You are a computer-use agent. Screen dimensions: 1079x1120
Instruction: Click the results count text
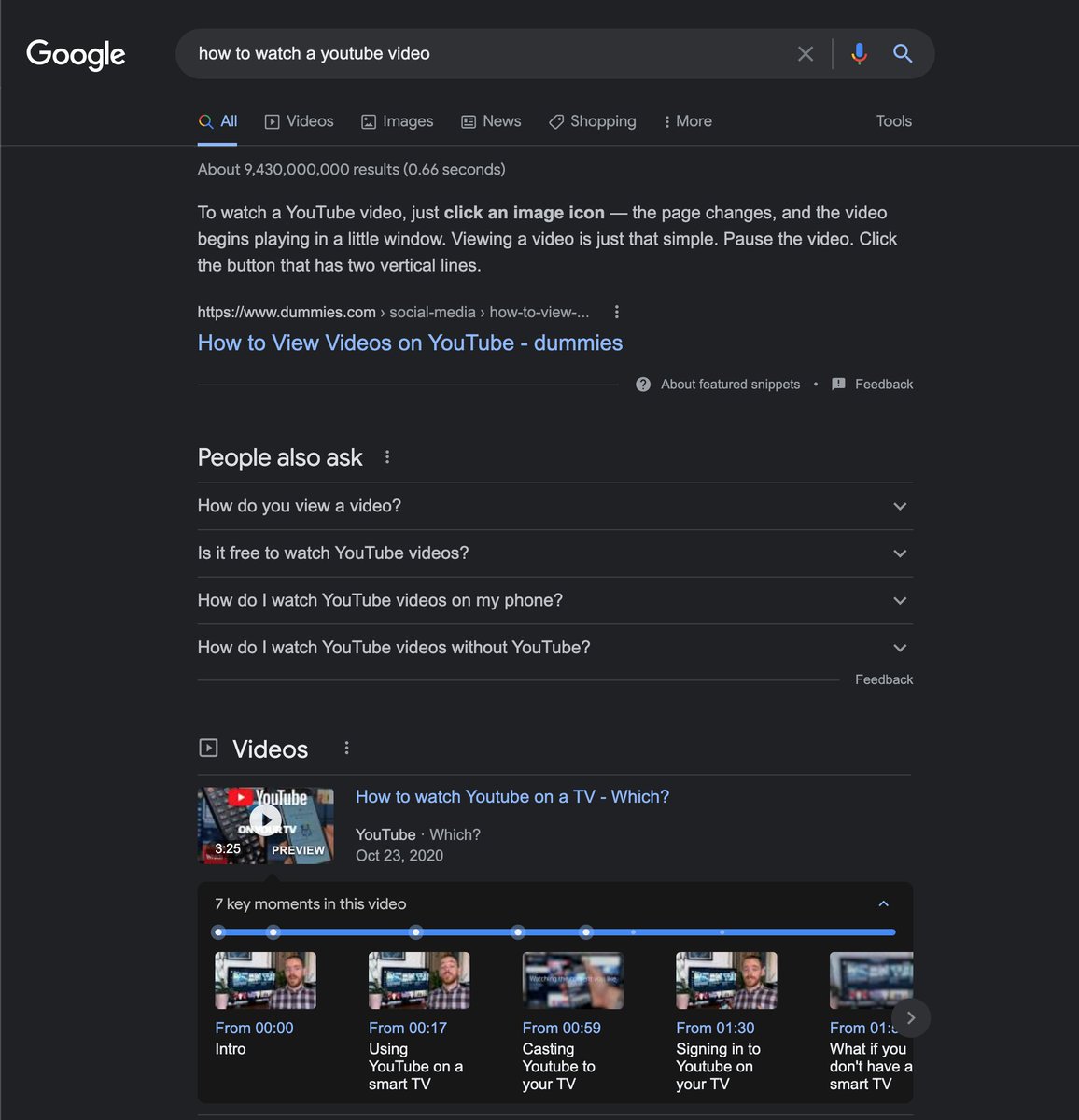click(351, 169)
